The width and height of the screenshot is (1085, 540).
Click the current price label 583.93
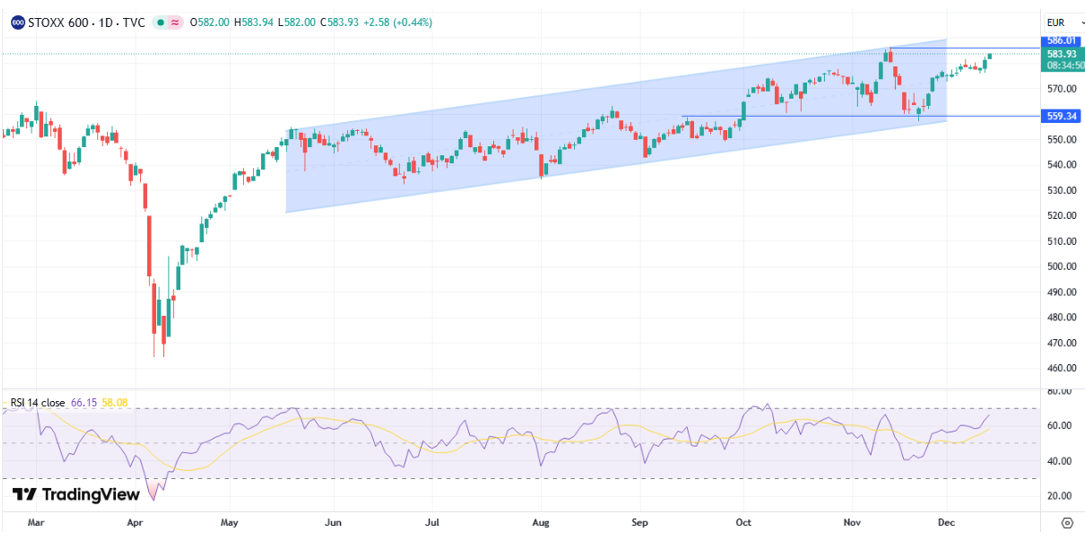[1061, 54]
